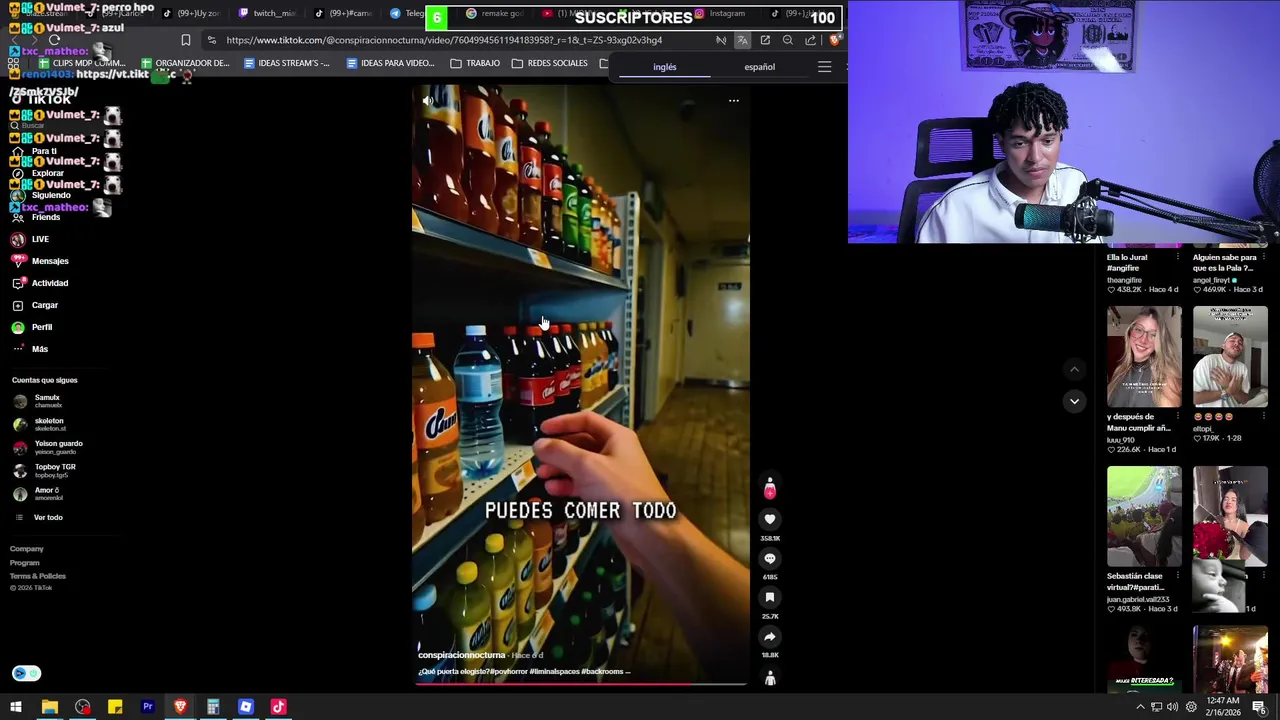
Task: Click the browser address bar URL
Action: click(x=444, y=40)
